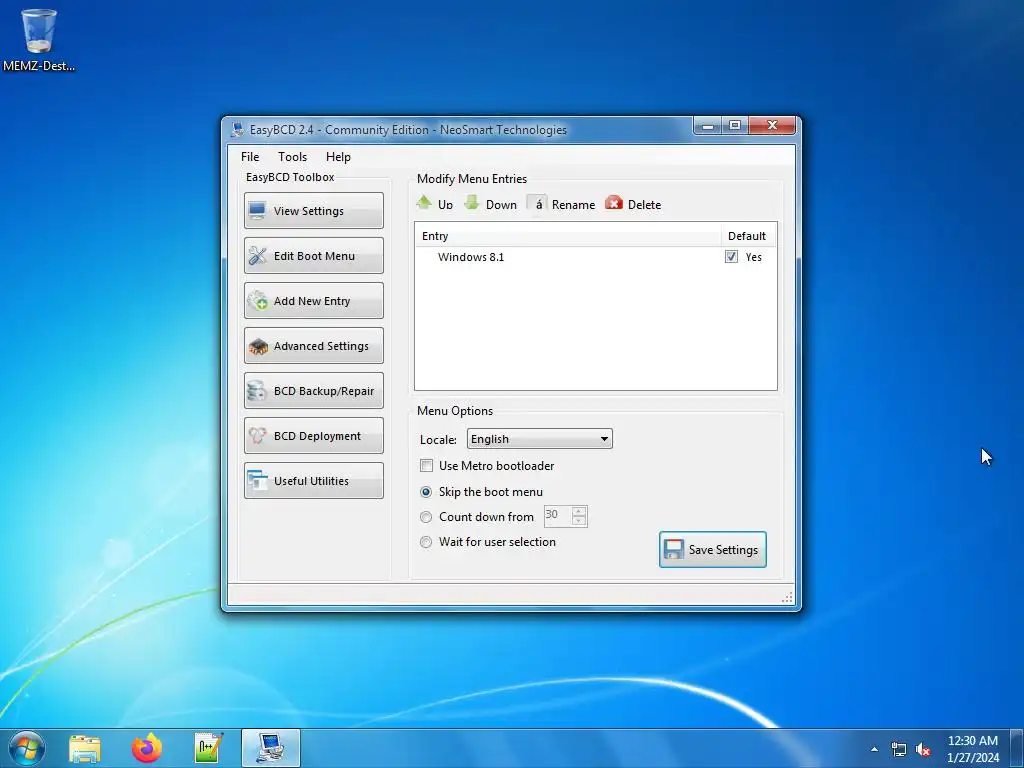
Task: Open the View Settings toolbox page
Action: coord(313,210)
